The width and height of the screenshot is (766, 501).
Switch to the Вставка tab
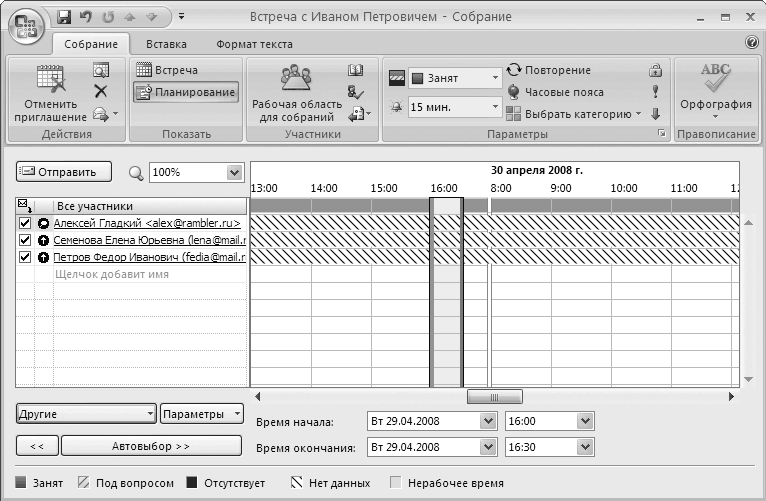coord(166,44)
